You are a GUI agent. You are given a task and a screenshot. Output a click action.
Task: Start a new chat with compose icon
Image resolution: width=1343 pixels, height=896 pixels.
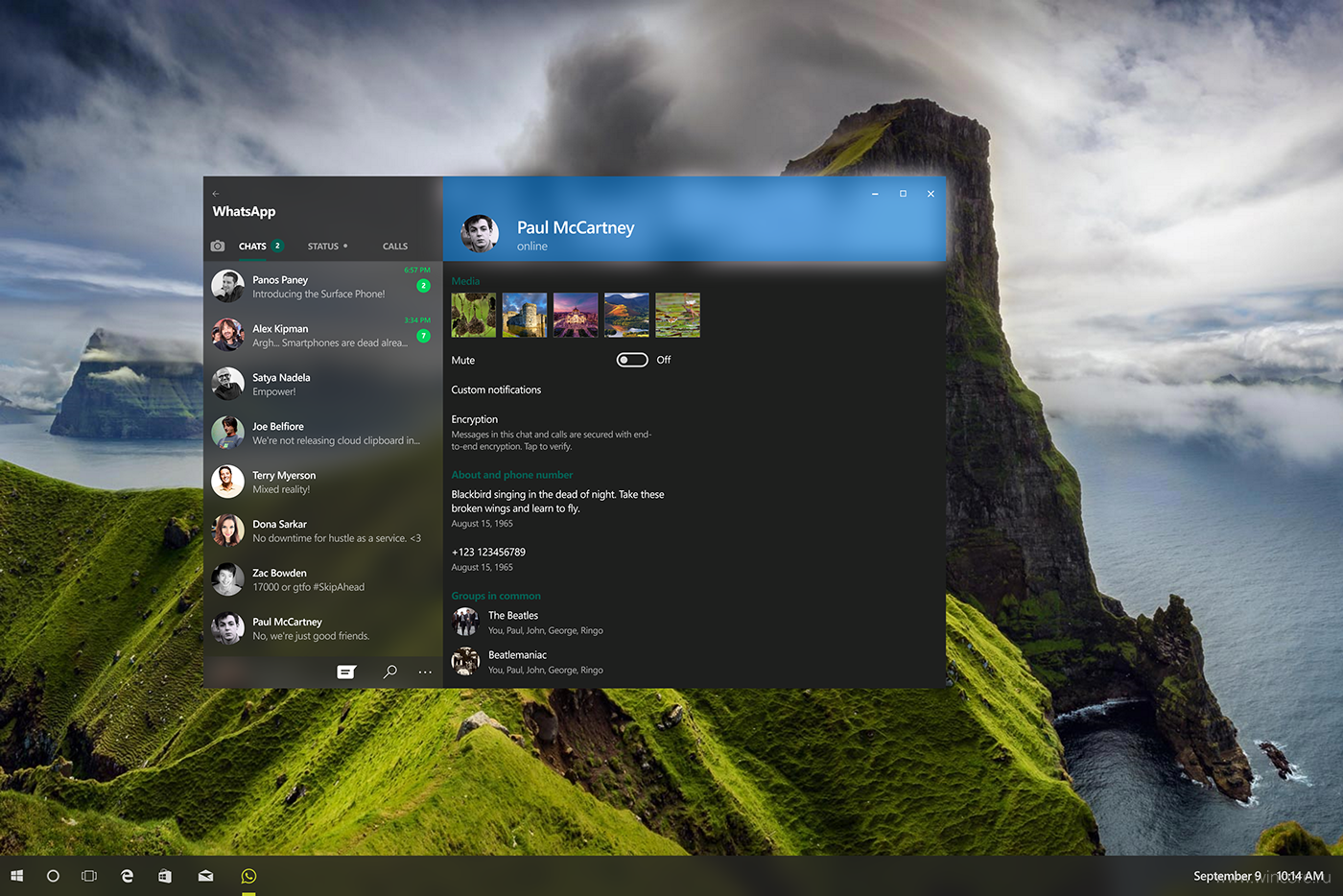[346, 672]
